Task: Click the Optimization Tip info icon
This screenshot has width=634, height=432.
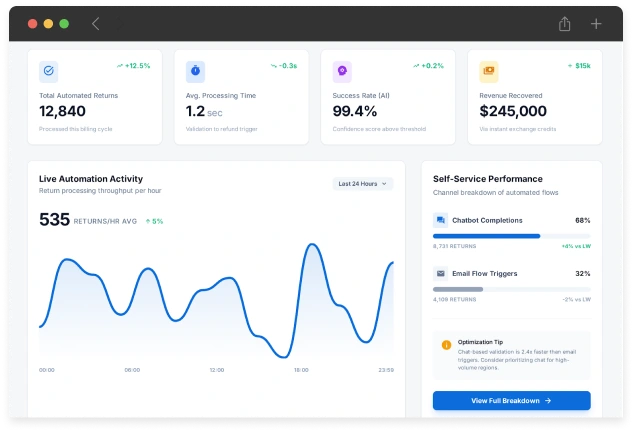Action: [x=446, y=345]
